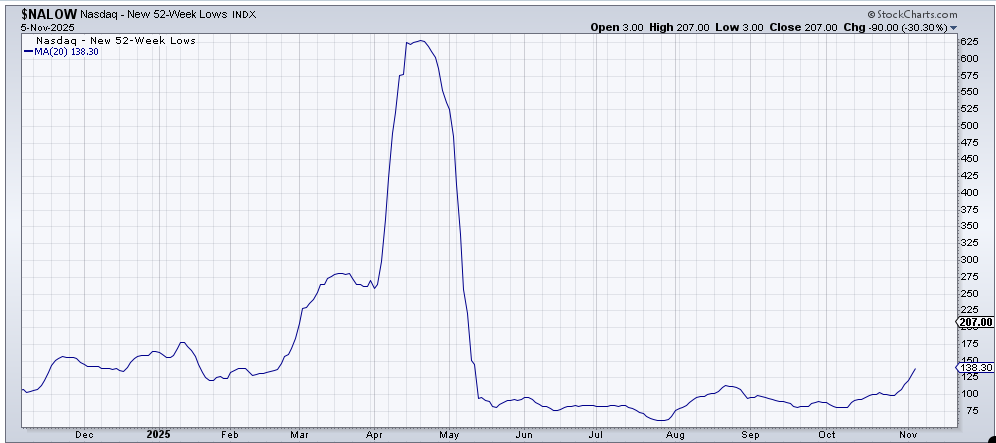Click the Open 3.00 value in header
996x443 pixels.
(x=617, y=28)
